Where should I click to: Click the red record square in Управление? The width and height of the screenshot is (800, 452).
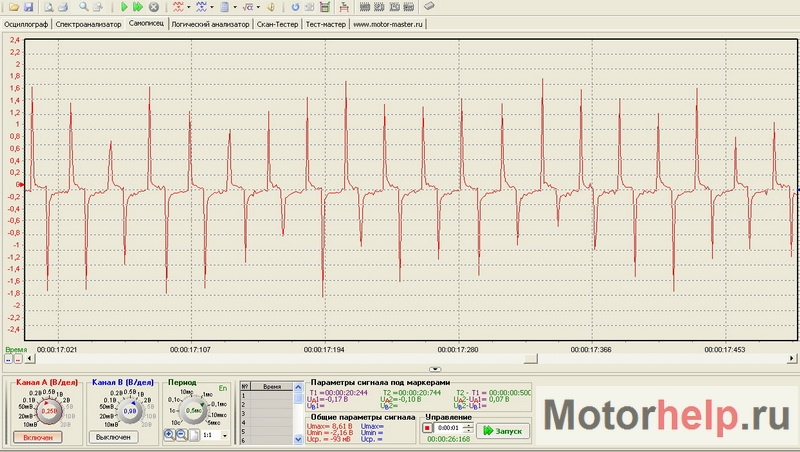(x=427, y=429)
